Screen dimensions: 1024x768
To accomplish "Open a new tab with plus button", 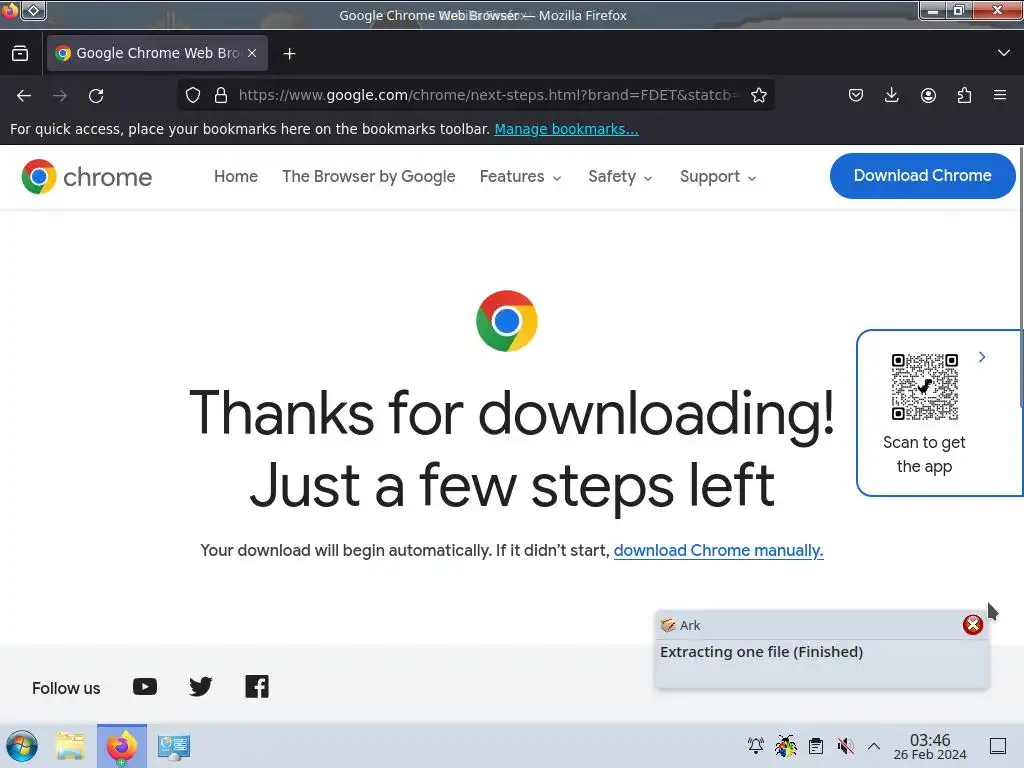I will pyautogui.click(x=289, y=54).
